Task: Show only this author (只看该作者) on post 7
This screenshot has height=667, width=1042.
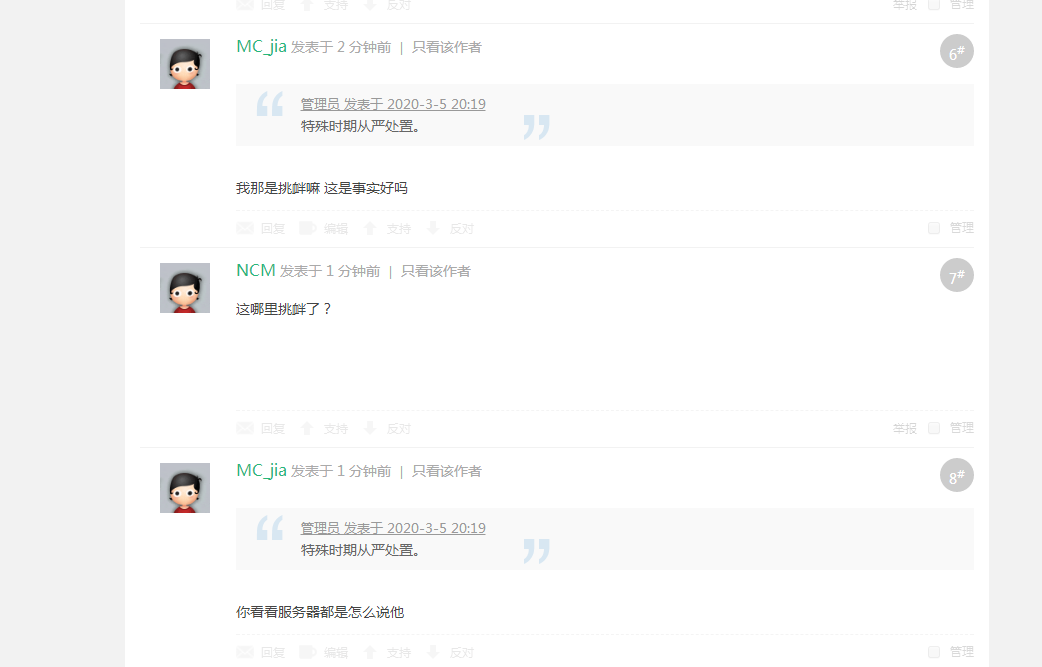Action: coord(435,271)
